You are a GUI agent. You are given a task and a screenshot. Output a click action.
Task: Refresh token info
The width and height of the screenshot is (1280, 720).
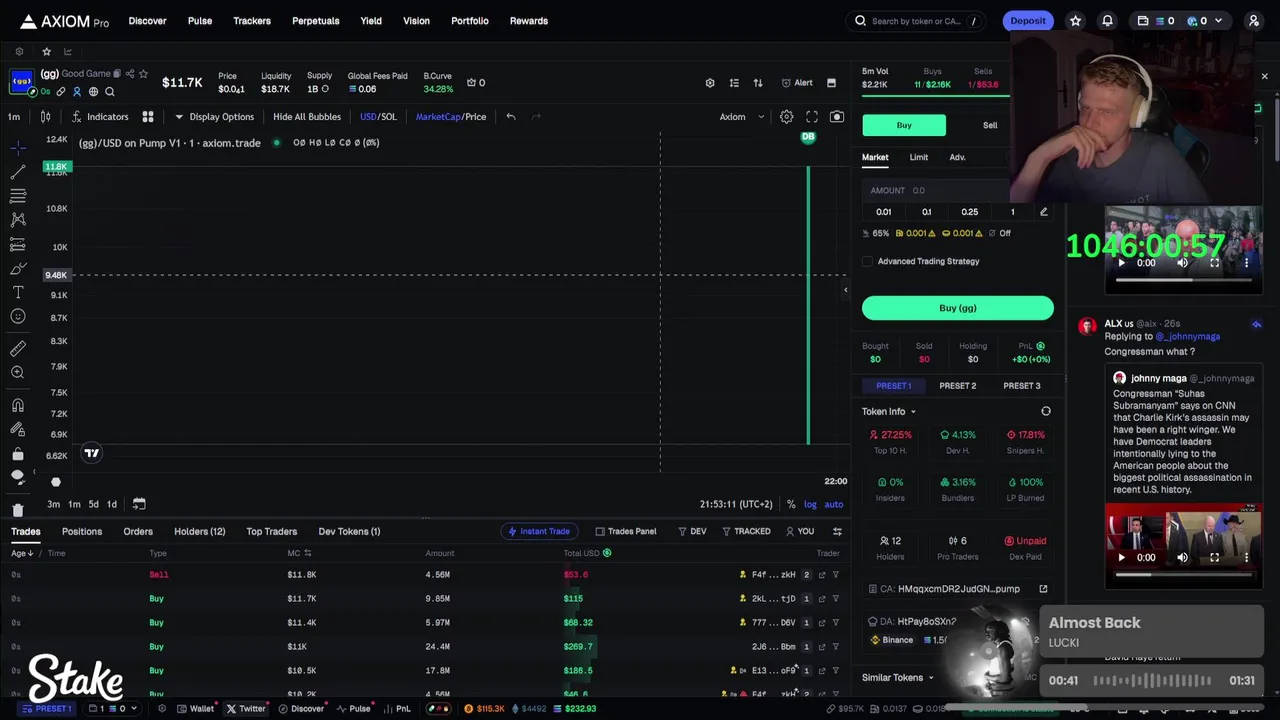[1046, 412]
